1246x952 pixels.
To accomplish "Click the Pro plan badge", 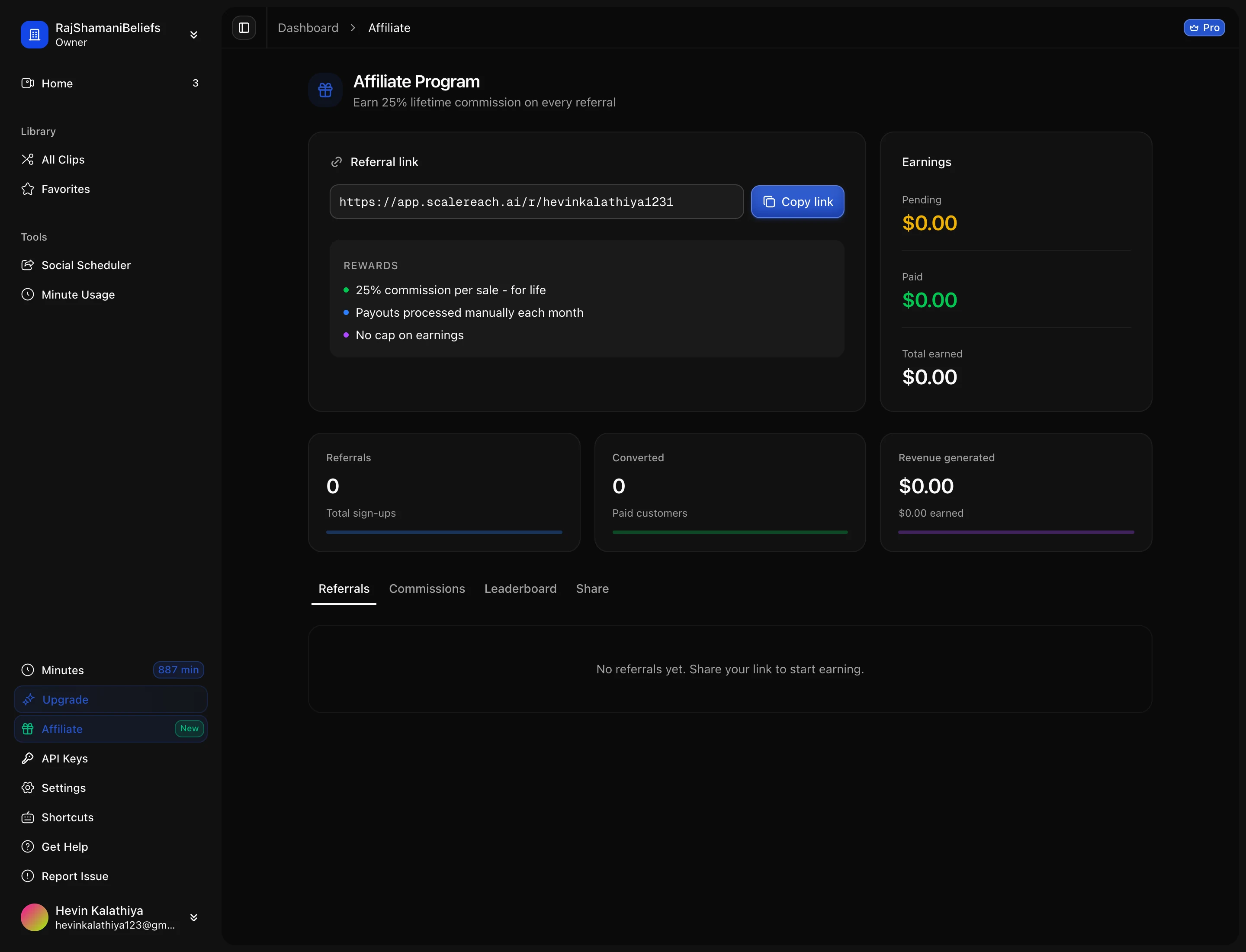I will coord(1204,28).
